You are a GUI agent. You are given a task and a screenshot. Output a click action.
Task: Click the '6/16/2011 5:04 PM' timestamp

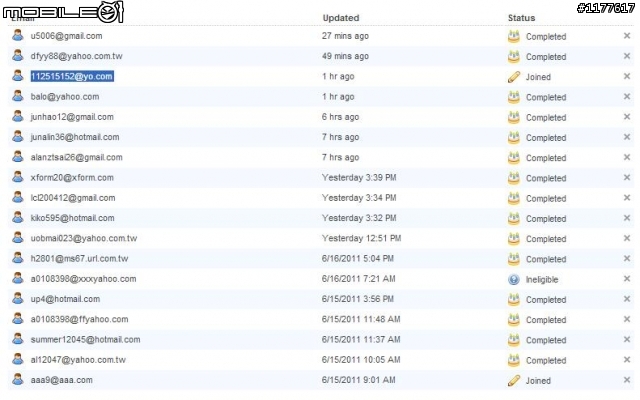click(x=358, y=258)
